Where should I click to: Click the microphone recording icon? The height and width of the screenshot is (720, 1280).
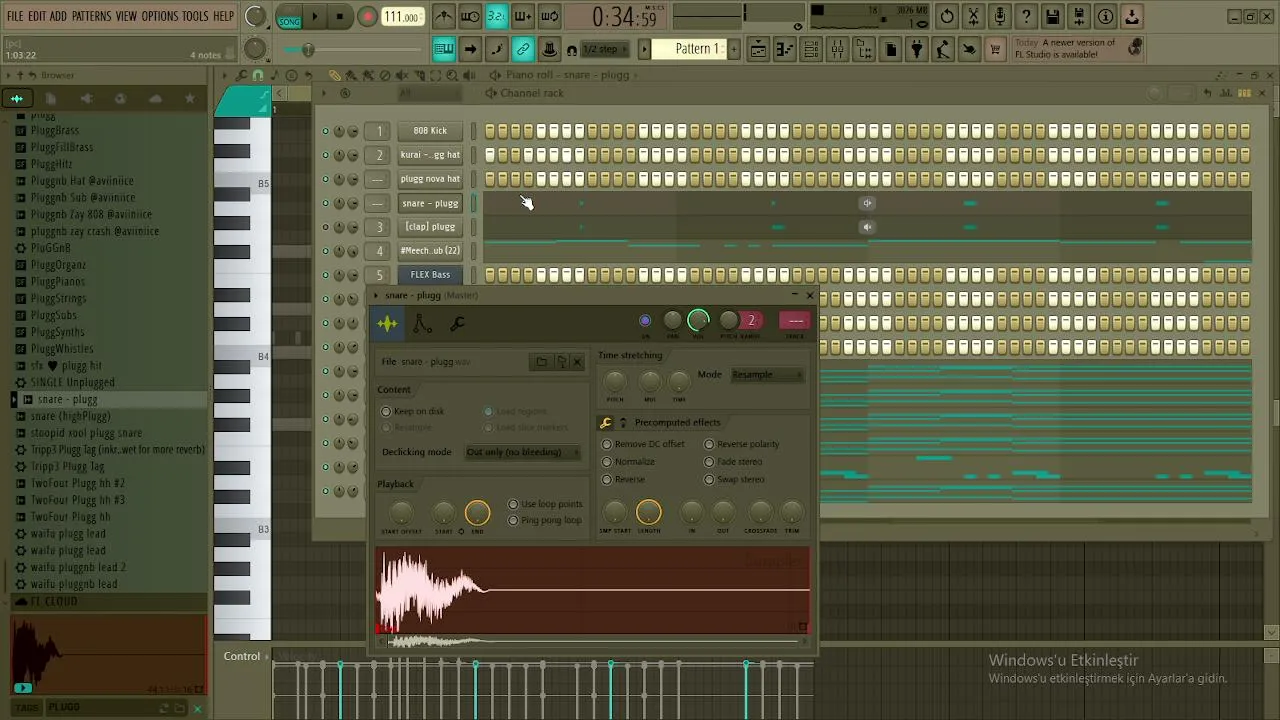(999, 17)
